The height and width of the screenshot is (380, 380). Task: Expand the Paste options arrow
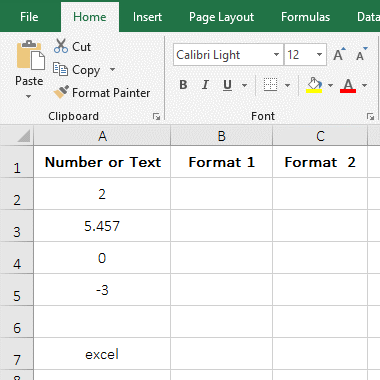pos(29,96)
